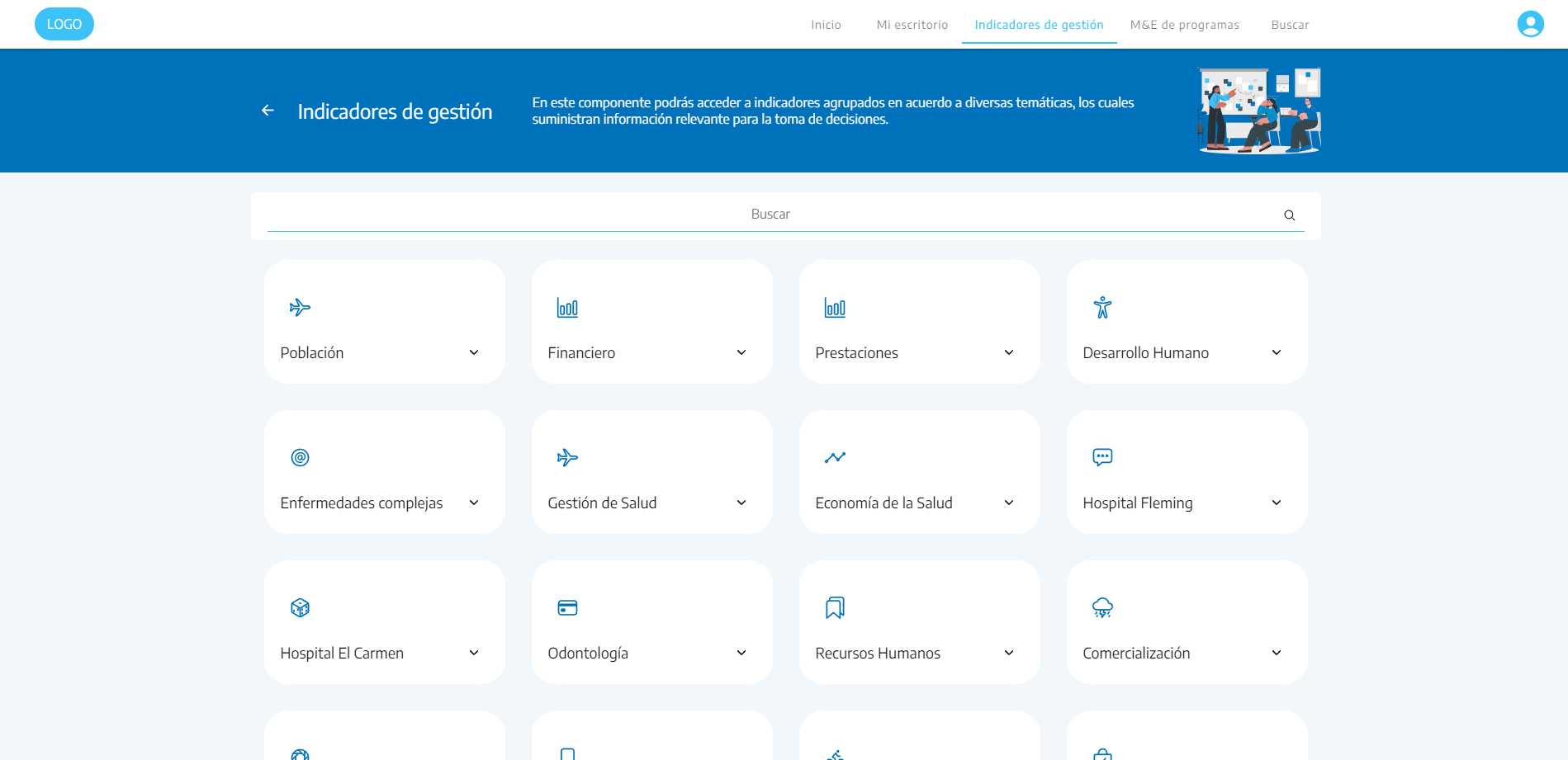Click the Financiero label
The height and width of the screenshot is (760, 1568).
point(581,353)
